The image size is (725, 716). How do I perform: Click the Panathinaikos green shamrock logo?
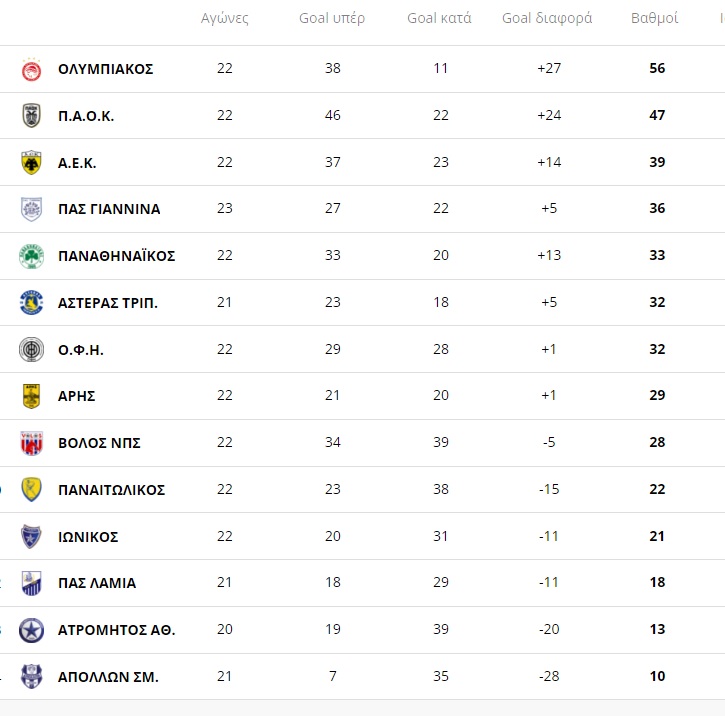pos(31,256)
